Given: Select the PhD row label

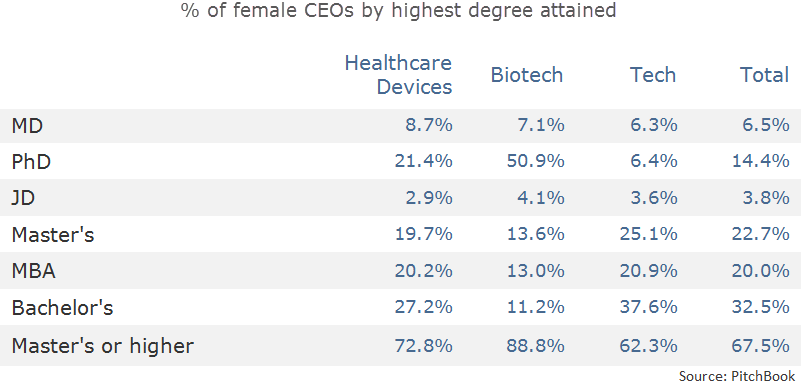Looking at the screenshot, I should 31,162.
